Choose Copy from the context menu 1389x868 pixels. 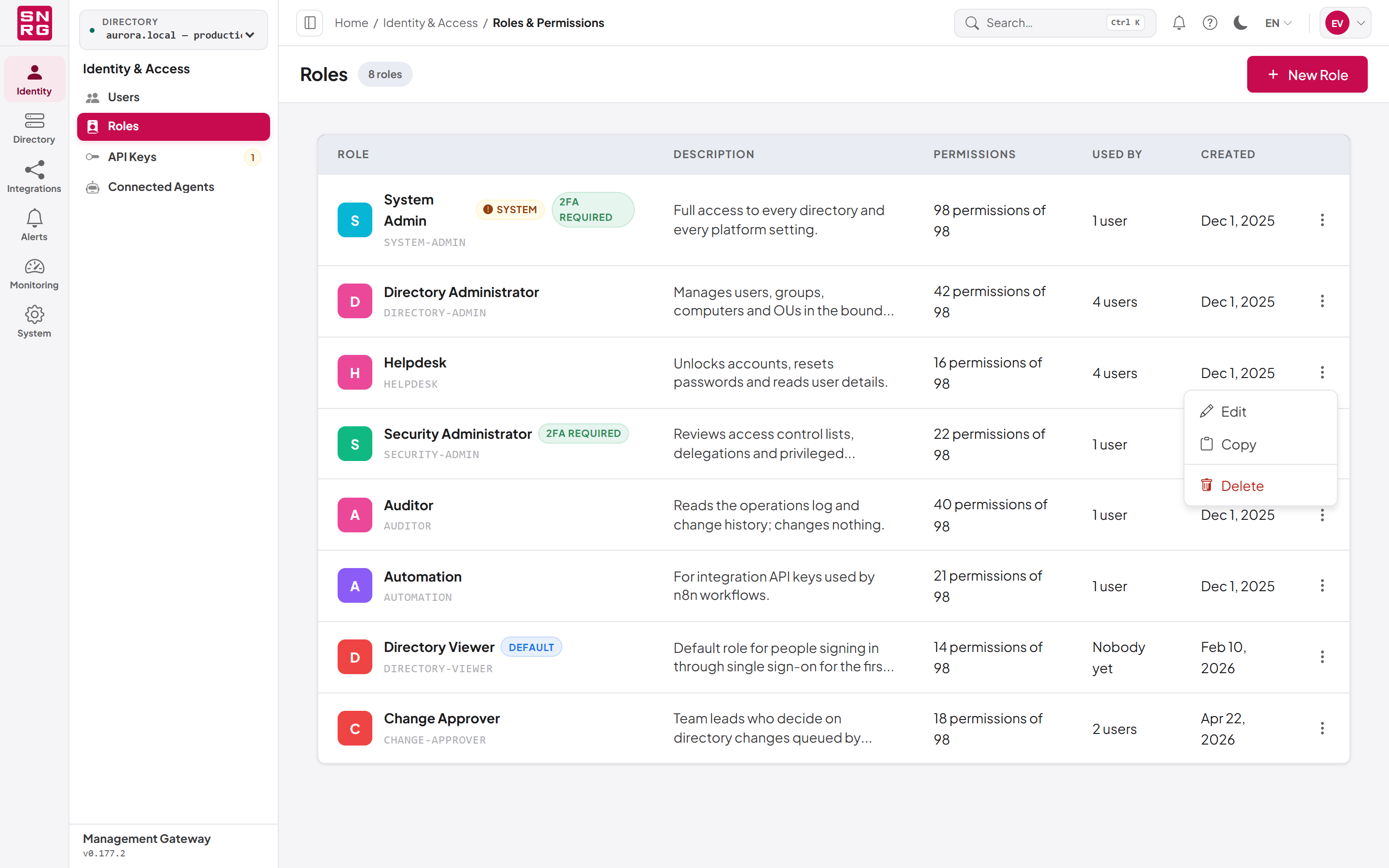pos(1260,444)
